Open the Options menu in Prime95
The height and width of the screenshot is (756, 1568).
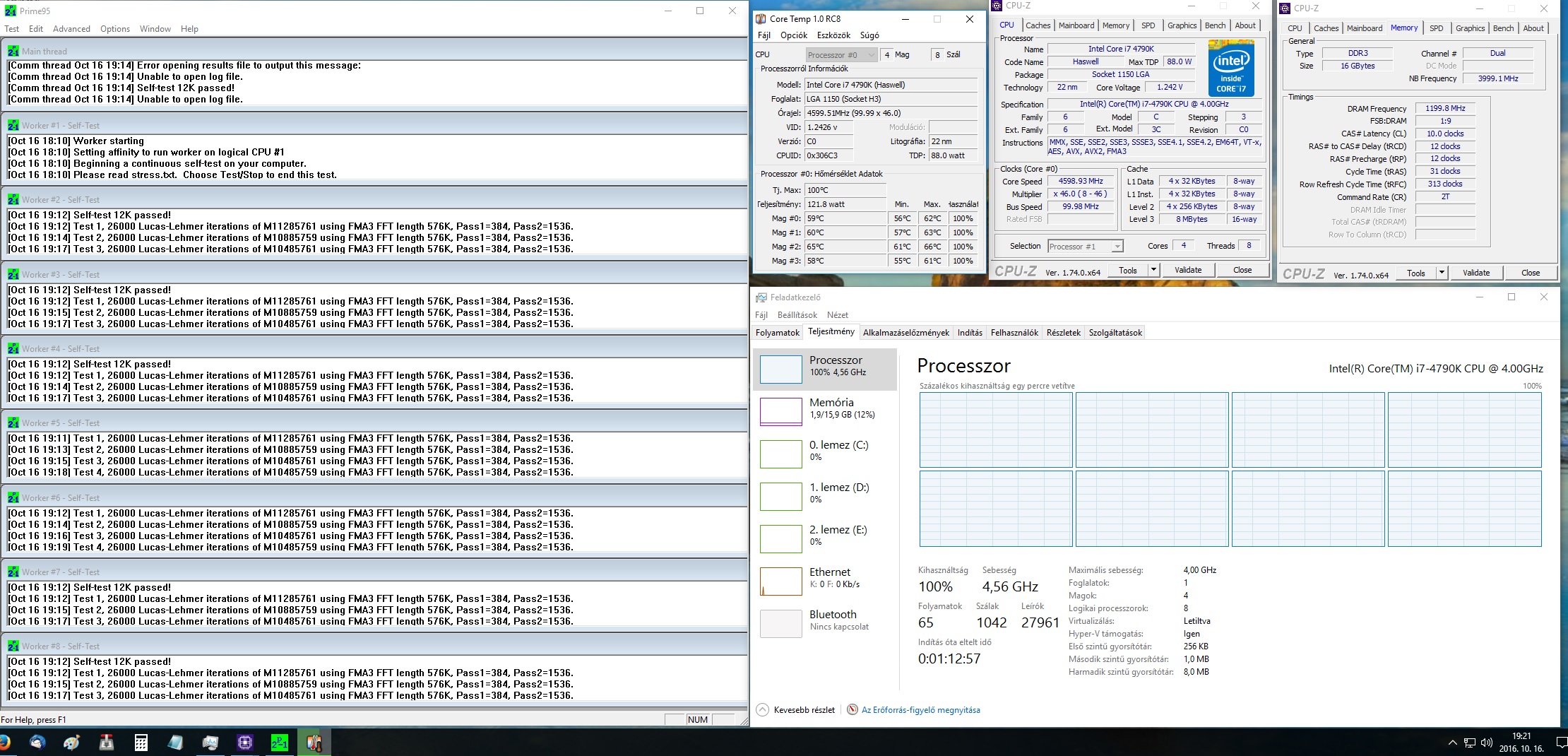[115, 29]
